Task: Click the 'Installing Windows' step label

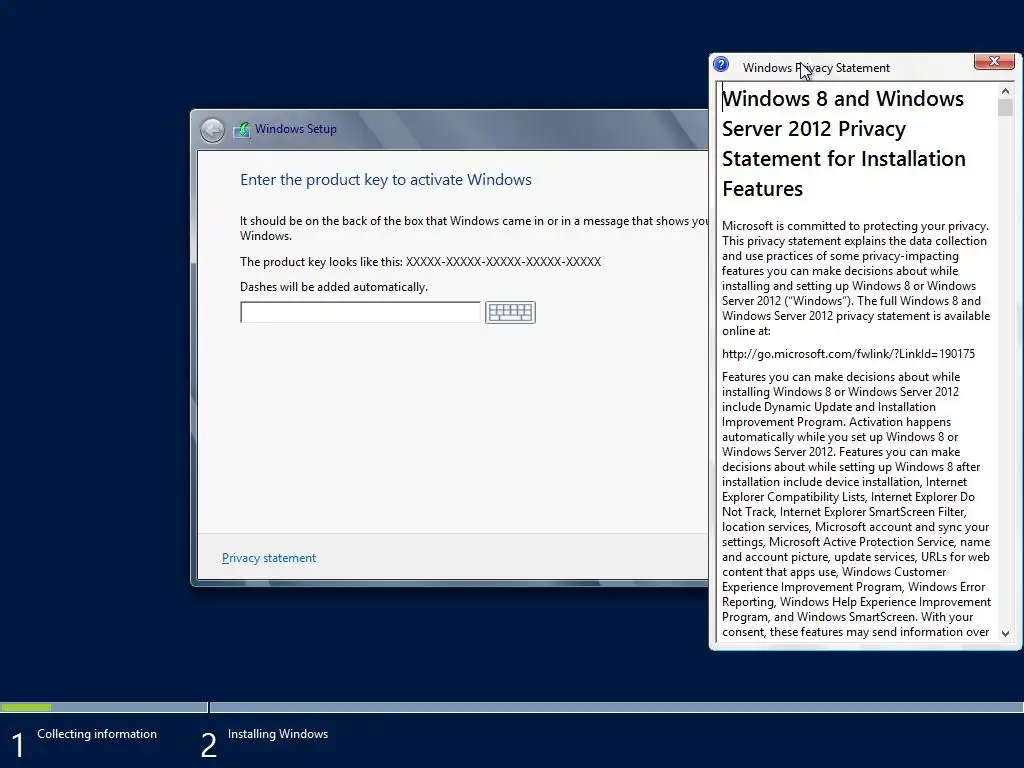Action: [278, 734]
